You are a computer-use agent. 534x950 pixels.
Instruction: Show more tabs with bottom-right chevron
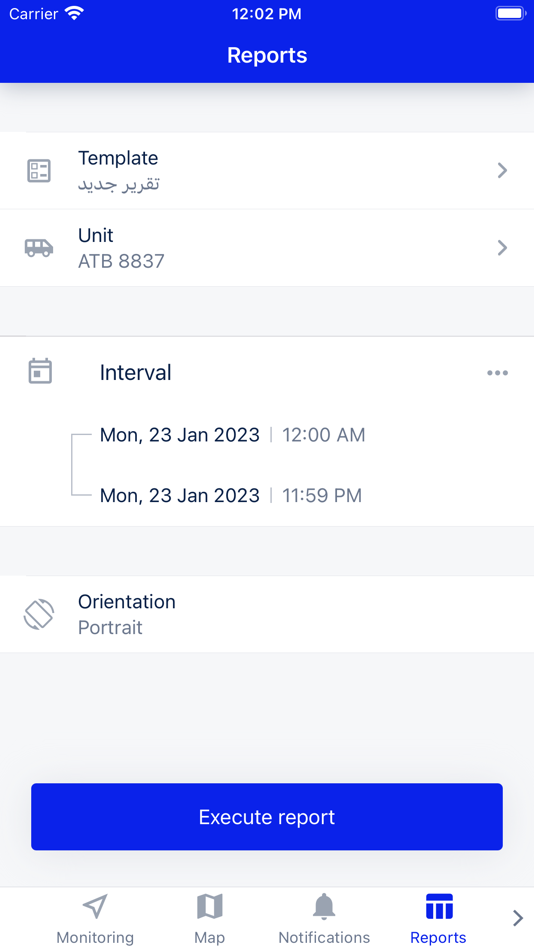click(518, 918)
